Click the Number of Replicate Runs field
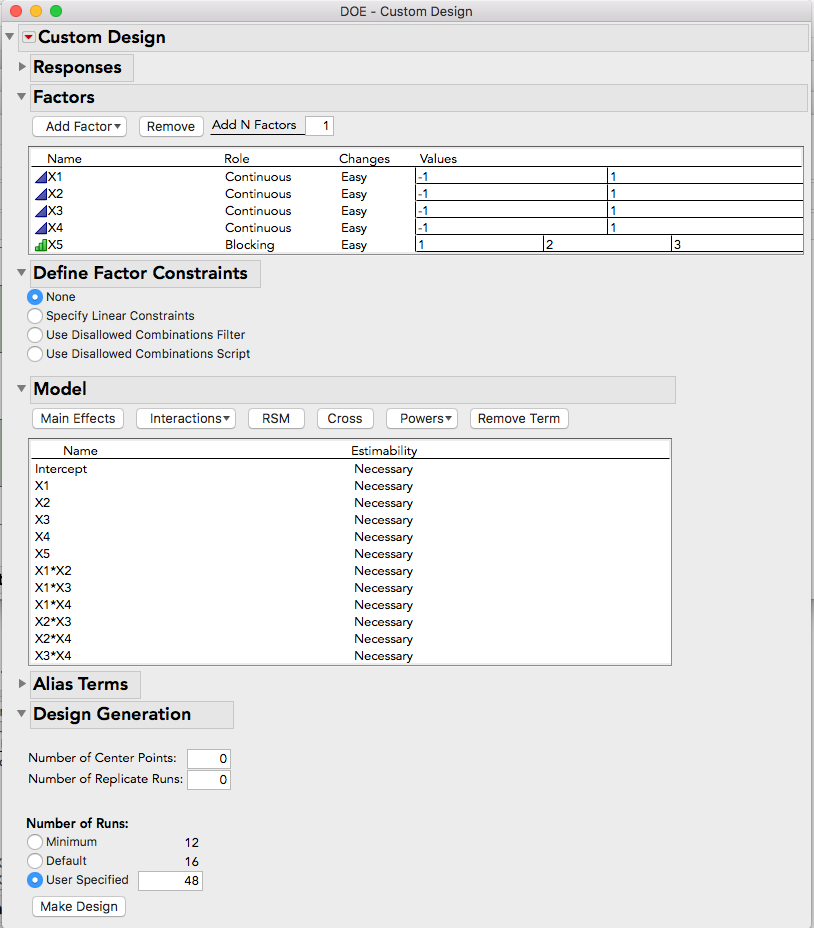 [x=209, y=779]
